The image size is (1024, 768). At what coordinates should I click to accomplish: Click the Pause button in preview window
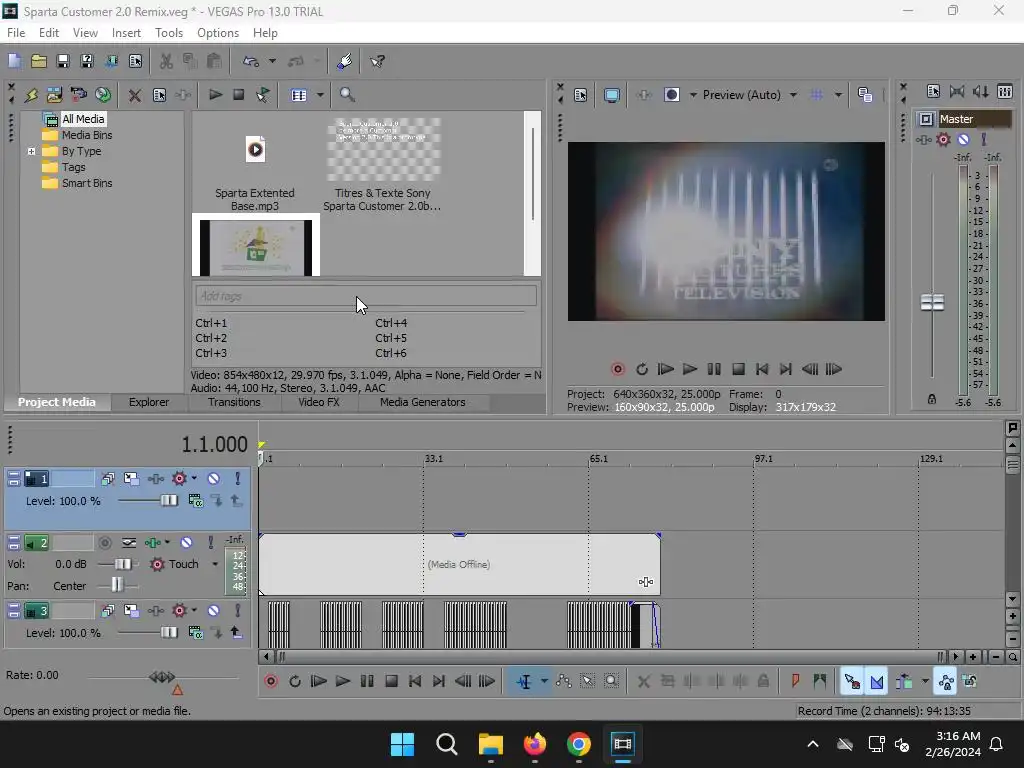click(x=714, y=369)
